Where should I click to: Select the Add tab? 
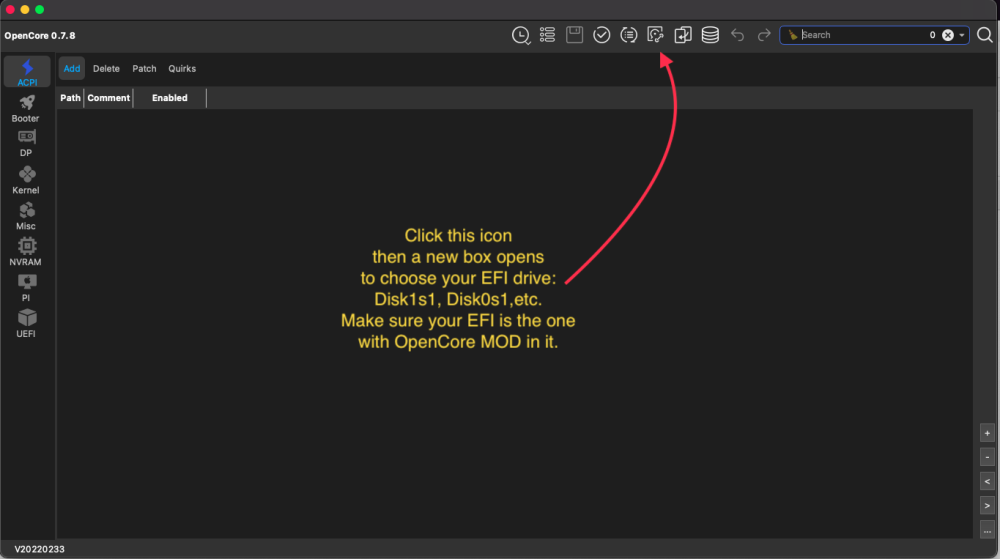click(71, 68)
